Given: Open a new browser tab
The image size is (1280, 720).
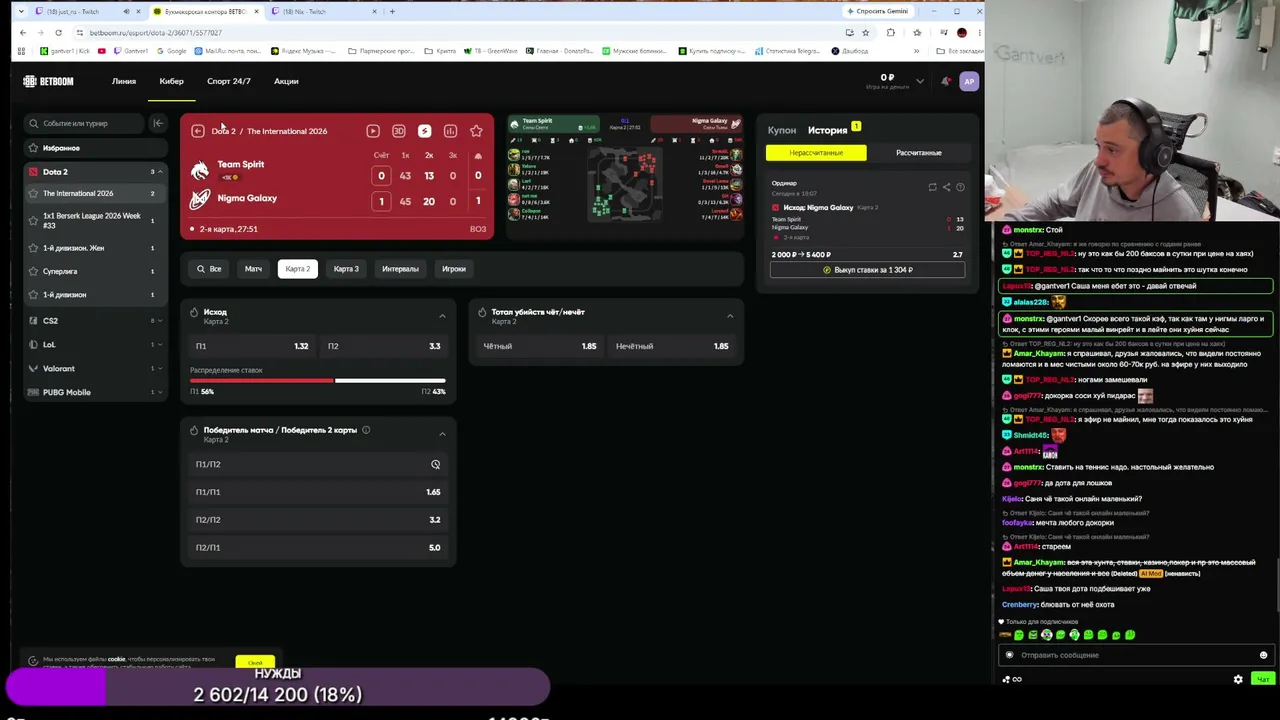Looking at the screenshot, I should pos(392,11).
